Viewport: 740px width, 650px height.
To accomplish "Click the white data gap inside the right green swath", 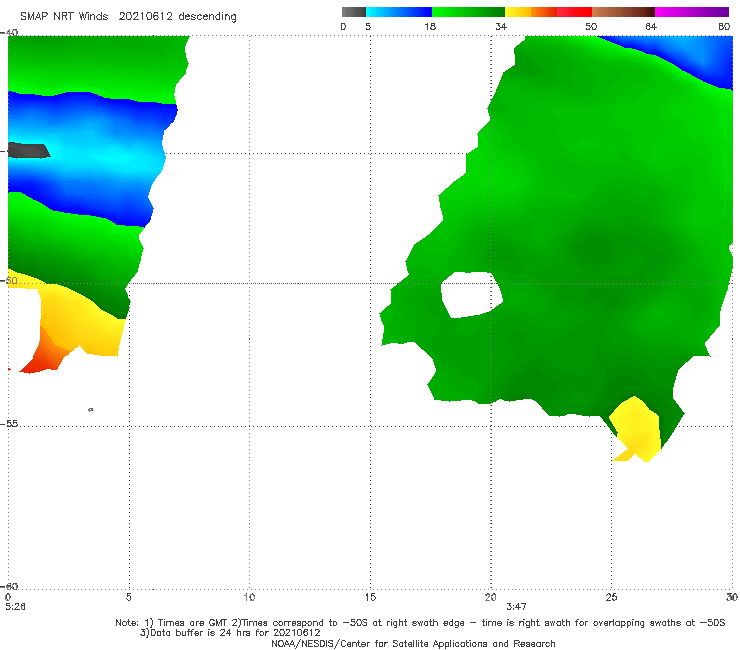I will (471, 294).
